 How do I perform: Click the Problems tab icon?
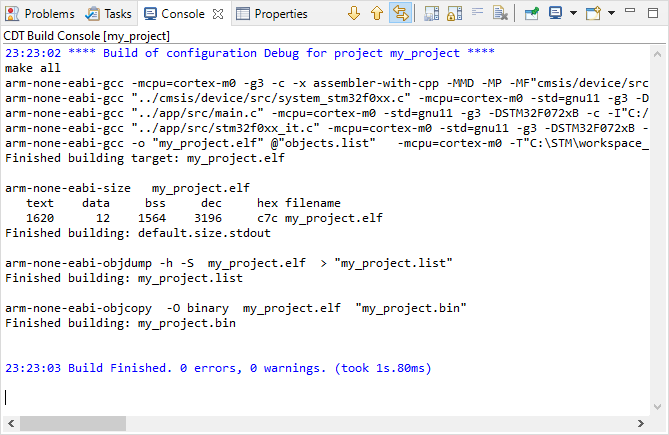pyautogui.click(x=12, y=14)
